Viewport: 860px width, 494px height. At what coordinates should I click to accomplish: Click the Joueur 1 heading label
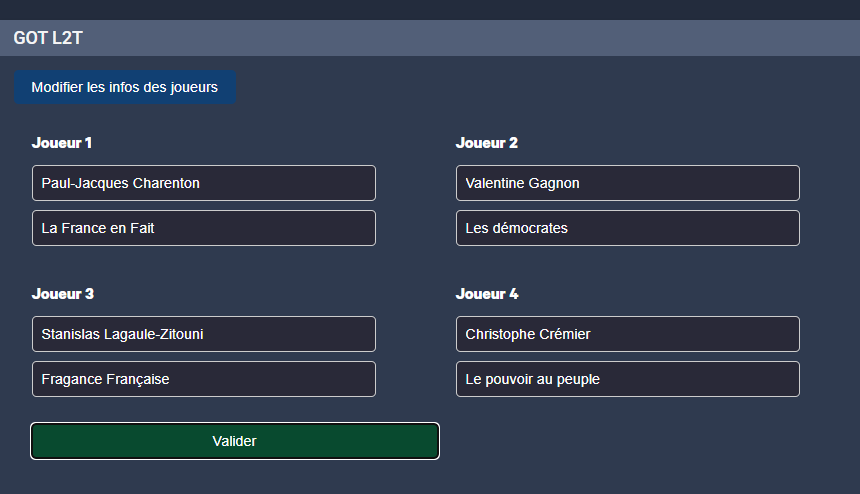[62, 143]
